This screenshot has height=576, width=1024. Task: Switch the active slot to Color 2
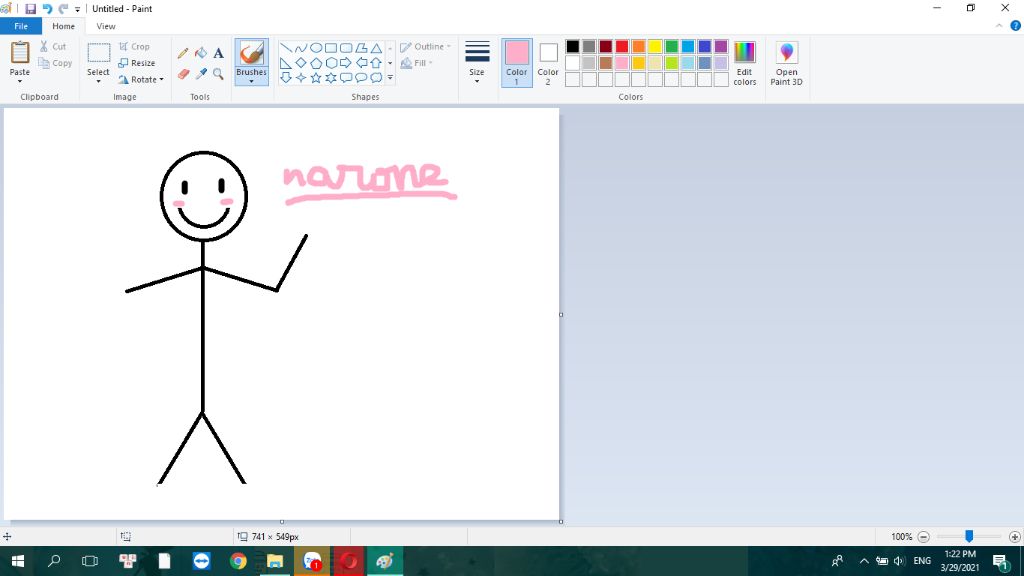548,63
